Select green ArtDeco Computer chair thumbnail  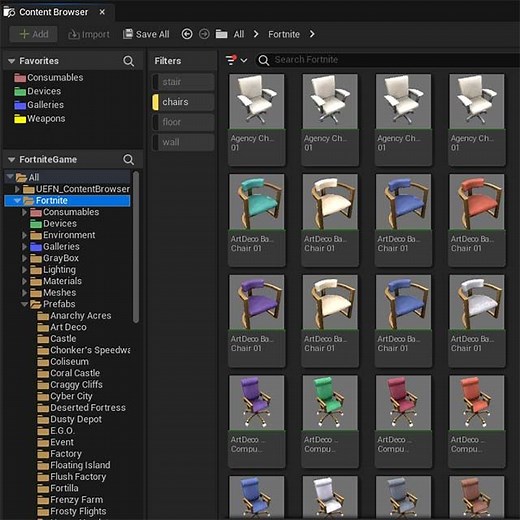click(330, 403)
